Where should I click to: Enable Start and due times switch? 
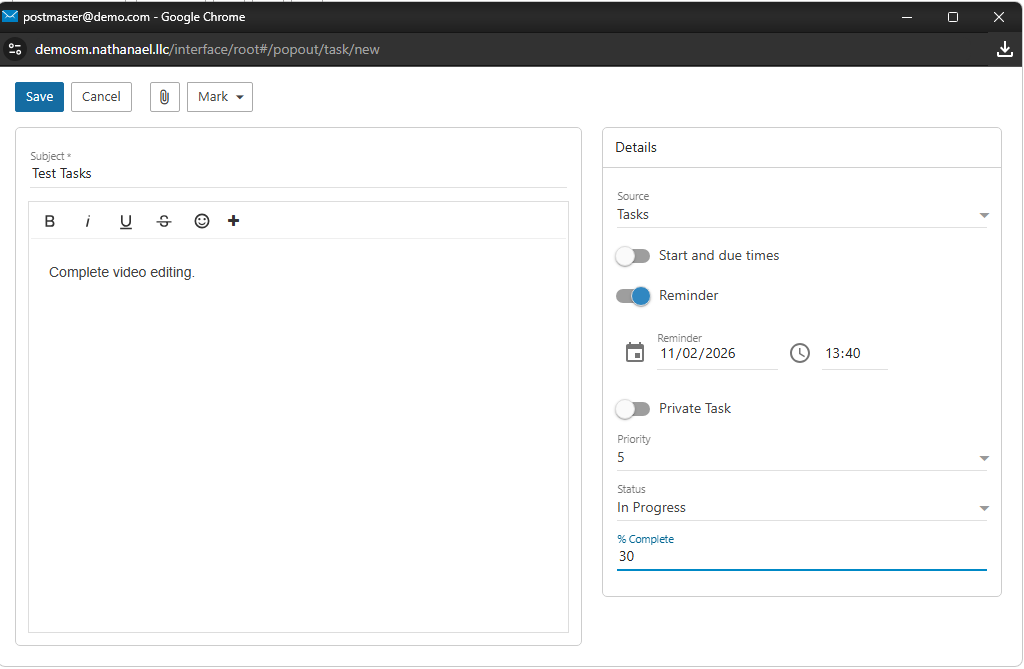(632, 256)
